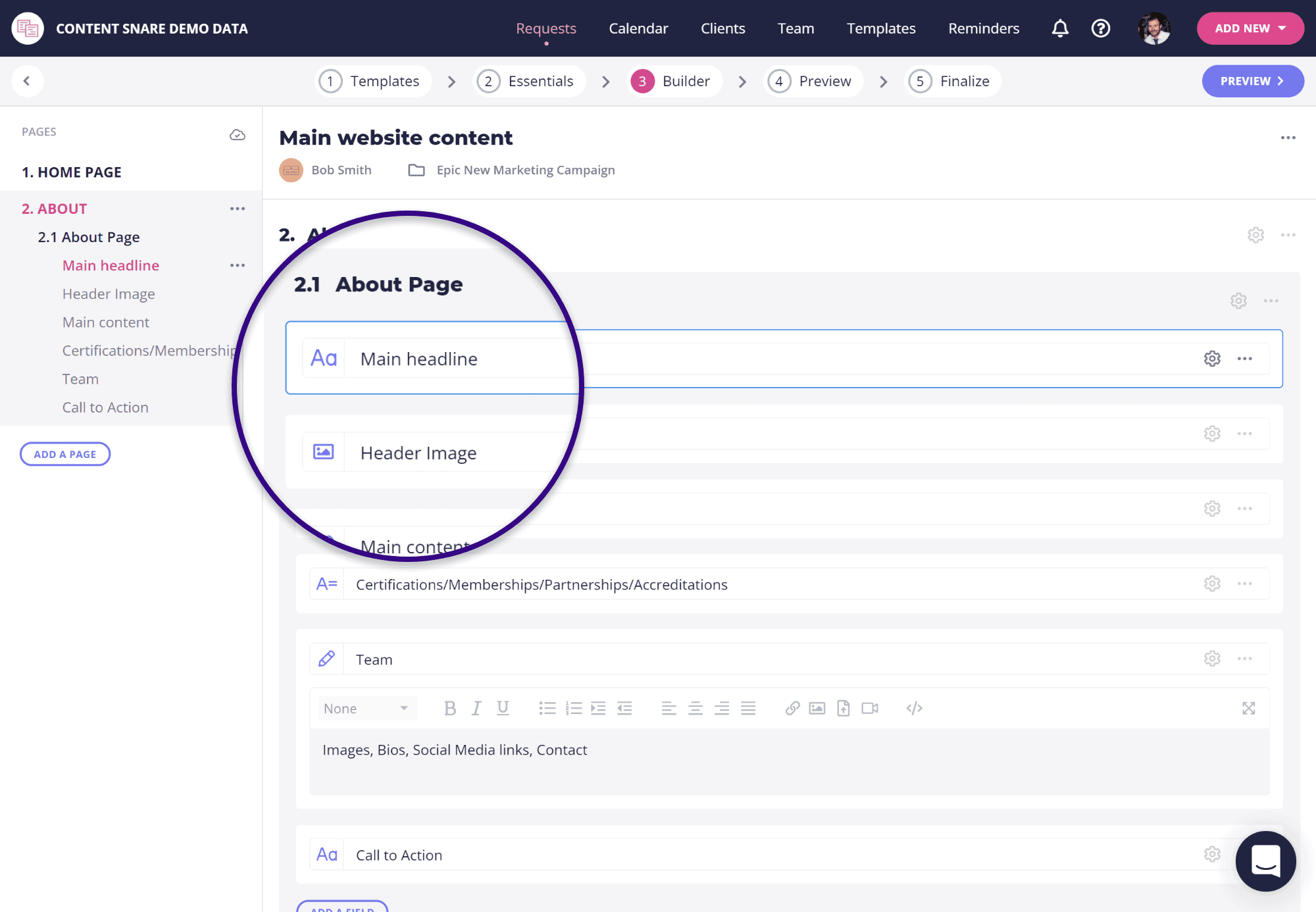Open the help question mark icon

[x=1101, y=28]
